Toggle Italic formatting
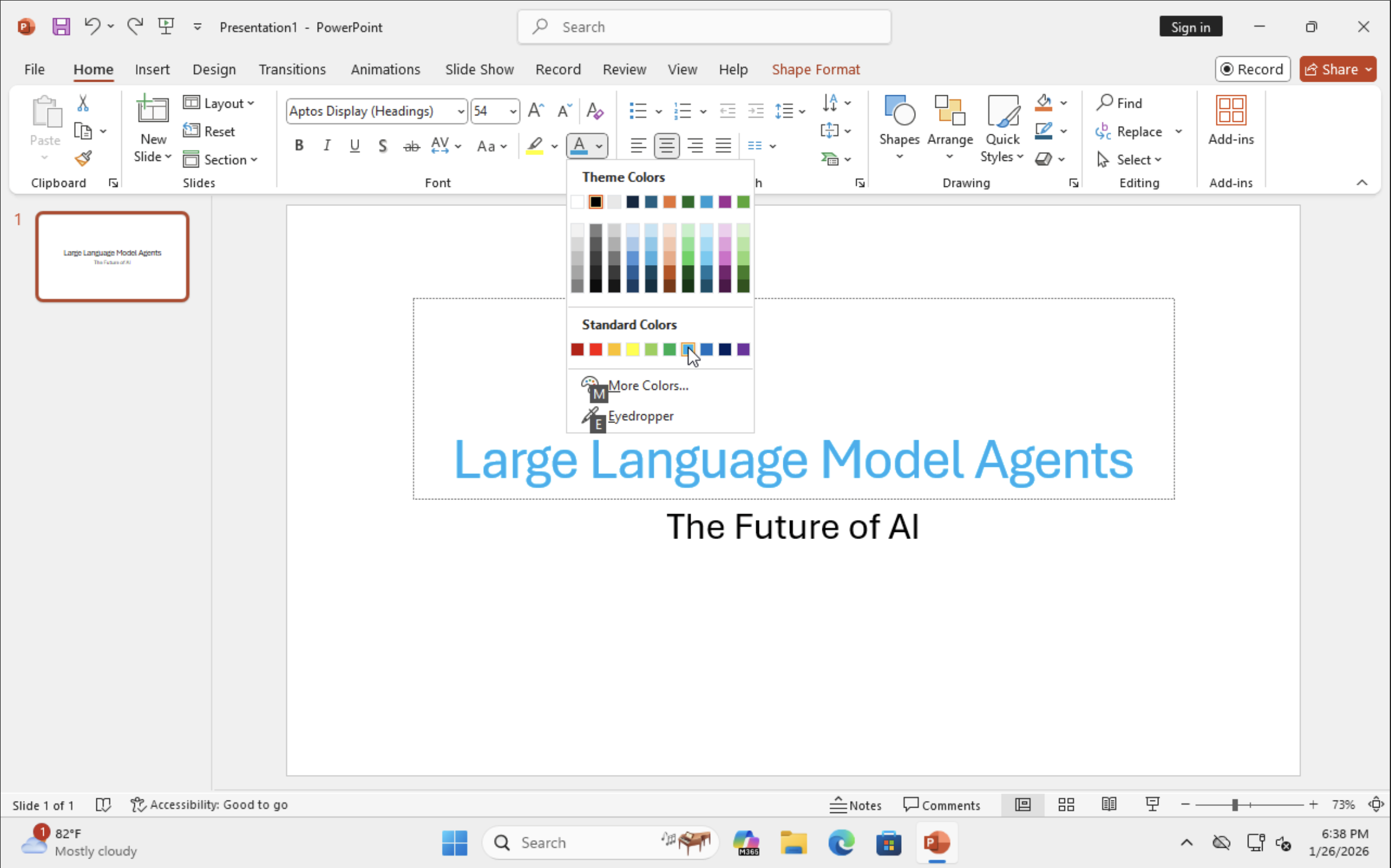Viewport: 1391px width, 868px height. (327, 146)
